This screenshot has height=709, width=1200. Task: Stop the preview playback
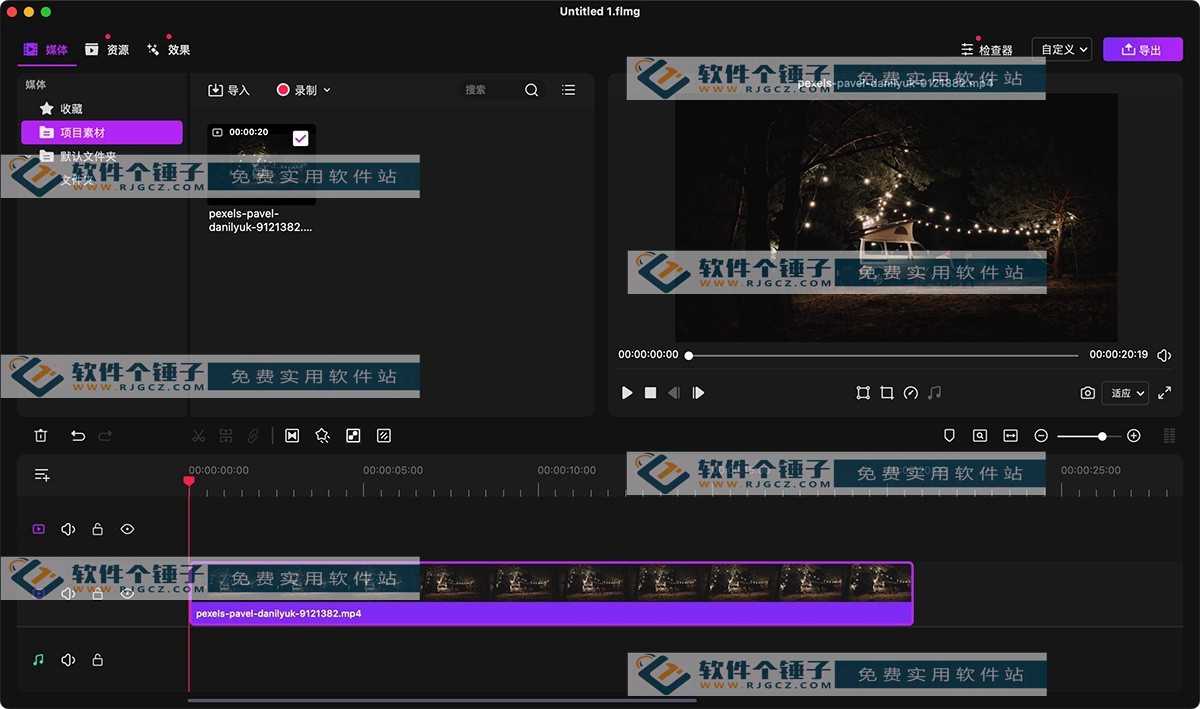(650, 393)
